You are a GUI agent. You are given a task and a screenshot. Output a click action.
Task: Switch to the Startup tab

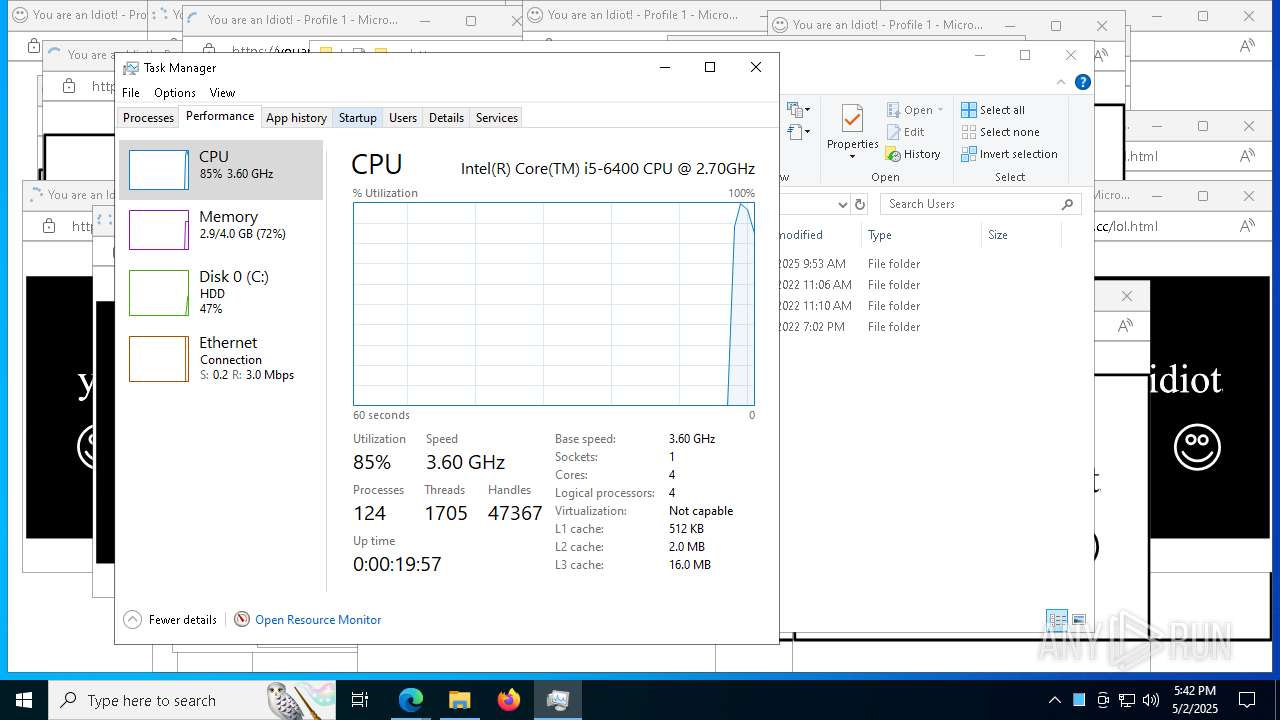[357, 117]
